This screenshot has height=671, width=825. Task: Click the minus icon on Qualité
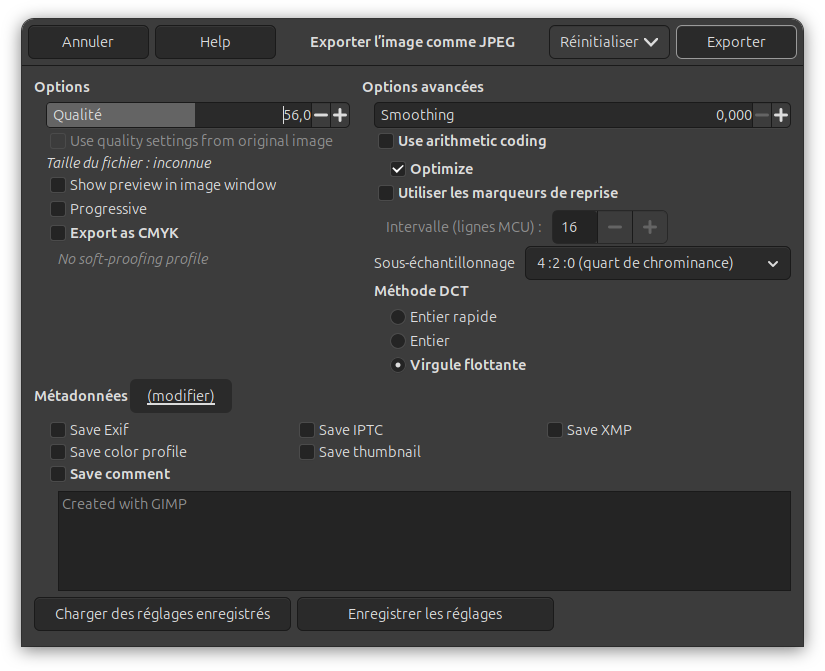[321, 115]
